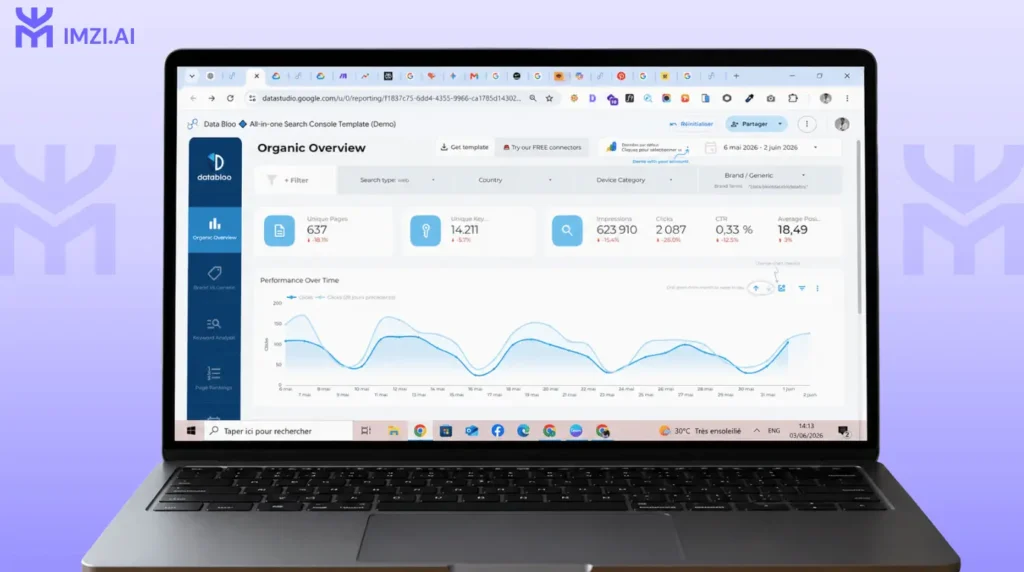The image size is (1024, 572).
Task: Close the active browser tab
Action: point(257,76)
